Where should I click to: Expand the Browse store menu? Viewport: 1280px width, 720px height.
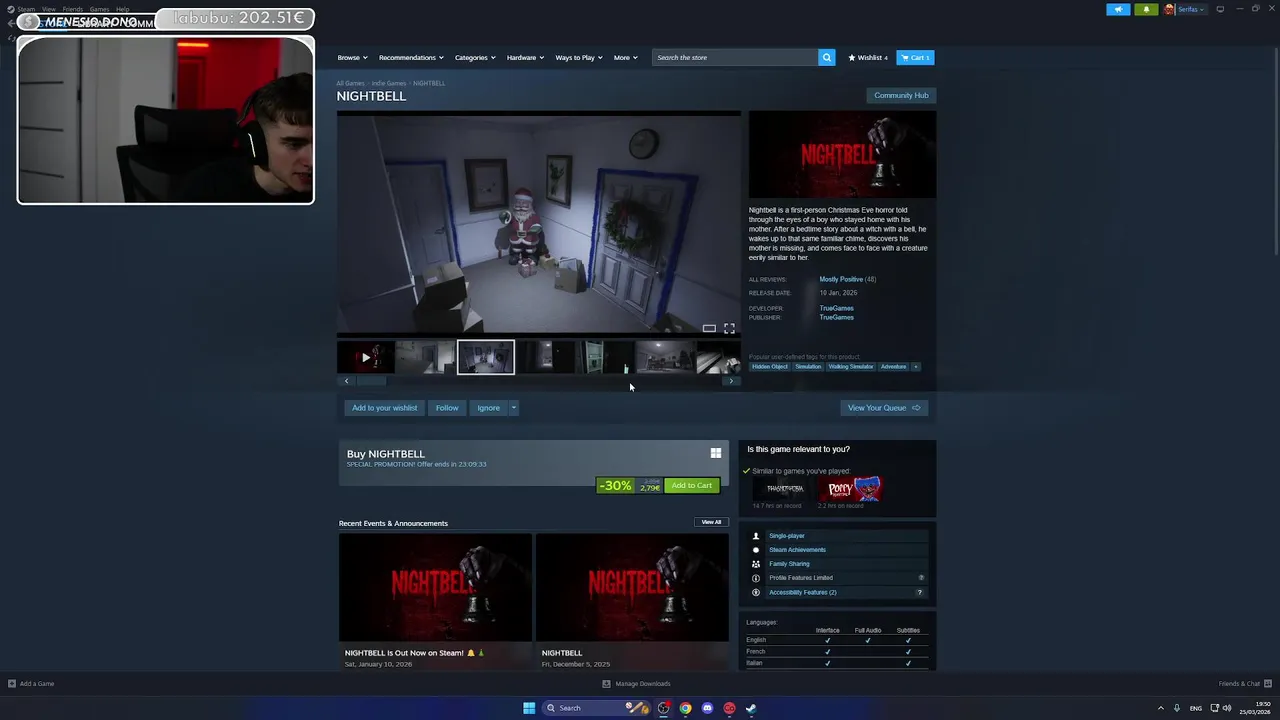pyautogui.click(x=352, y=57)
